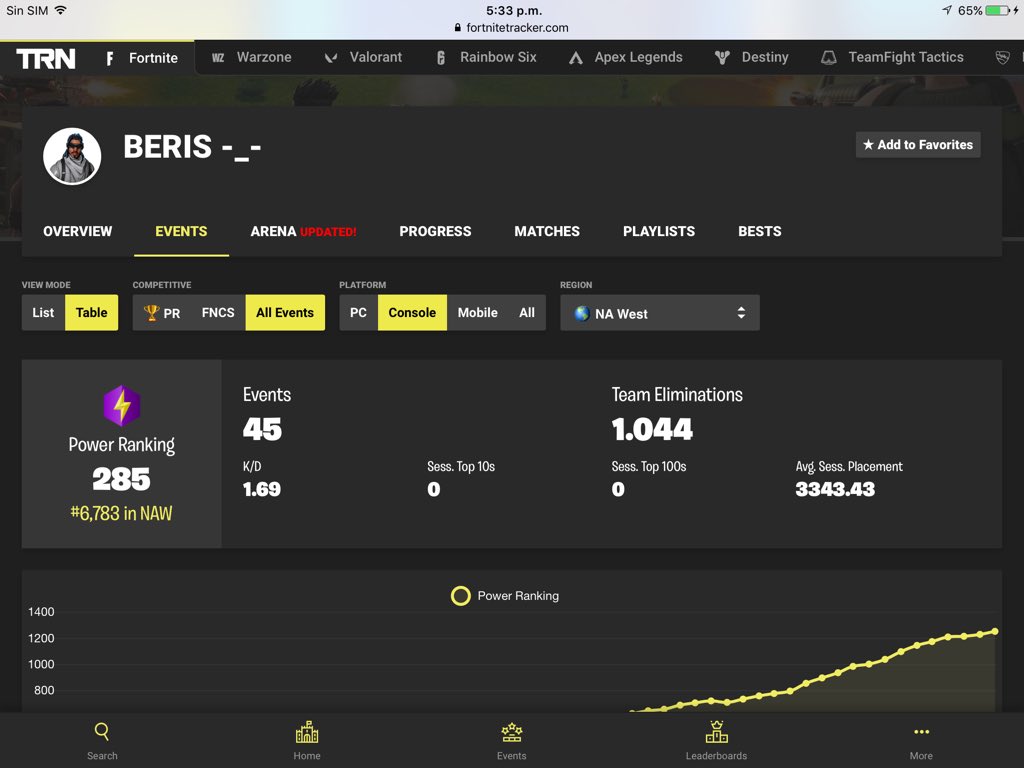
Task: Choose PC platform
Action: tap(358, 313)
